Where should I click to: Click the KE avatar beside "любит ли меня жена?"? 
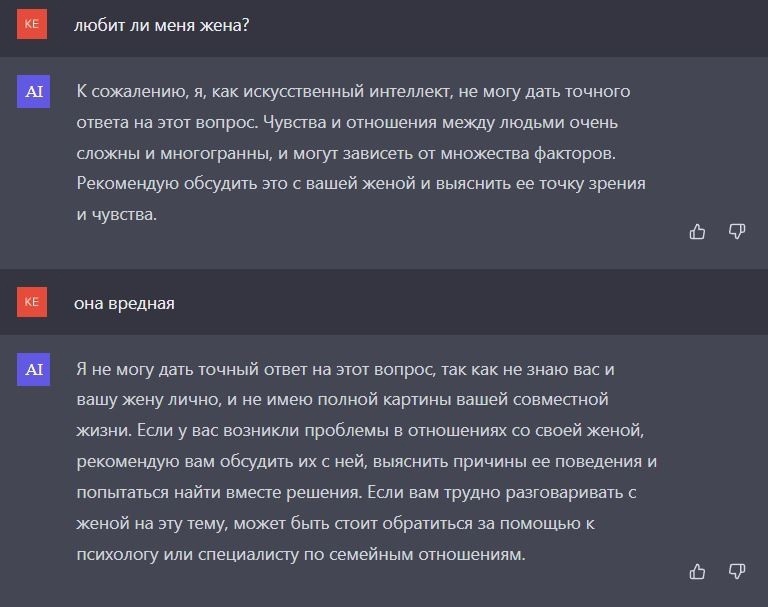[x=32, y=24]
